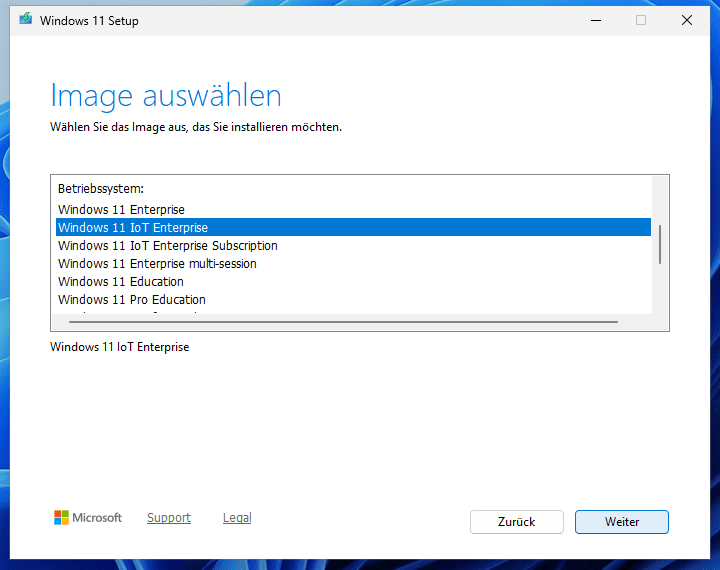Go back with the Zurück button
Viewport: 720px width, 570px height.
517,522
